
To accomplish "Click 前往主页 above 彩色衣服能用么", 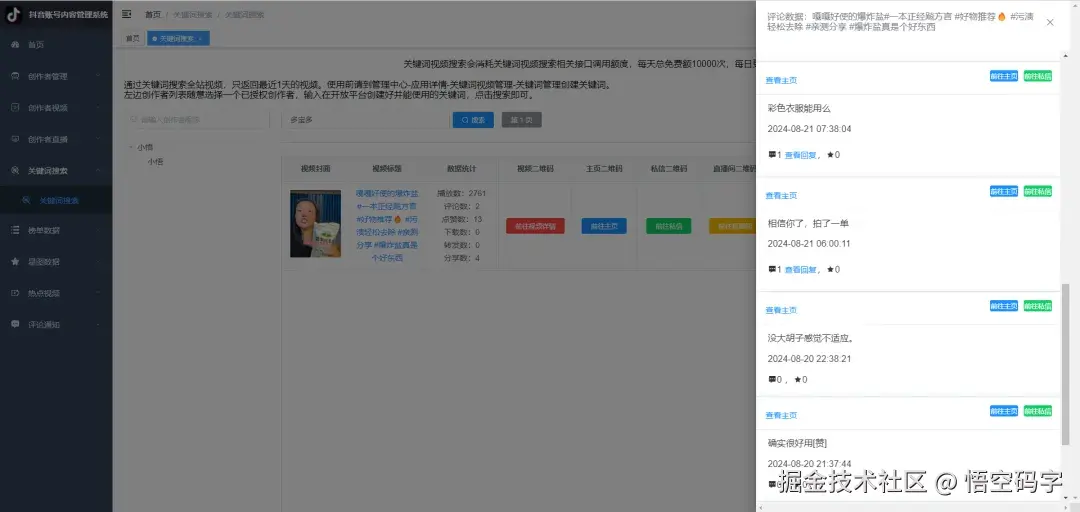I will (1004, 76).
